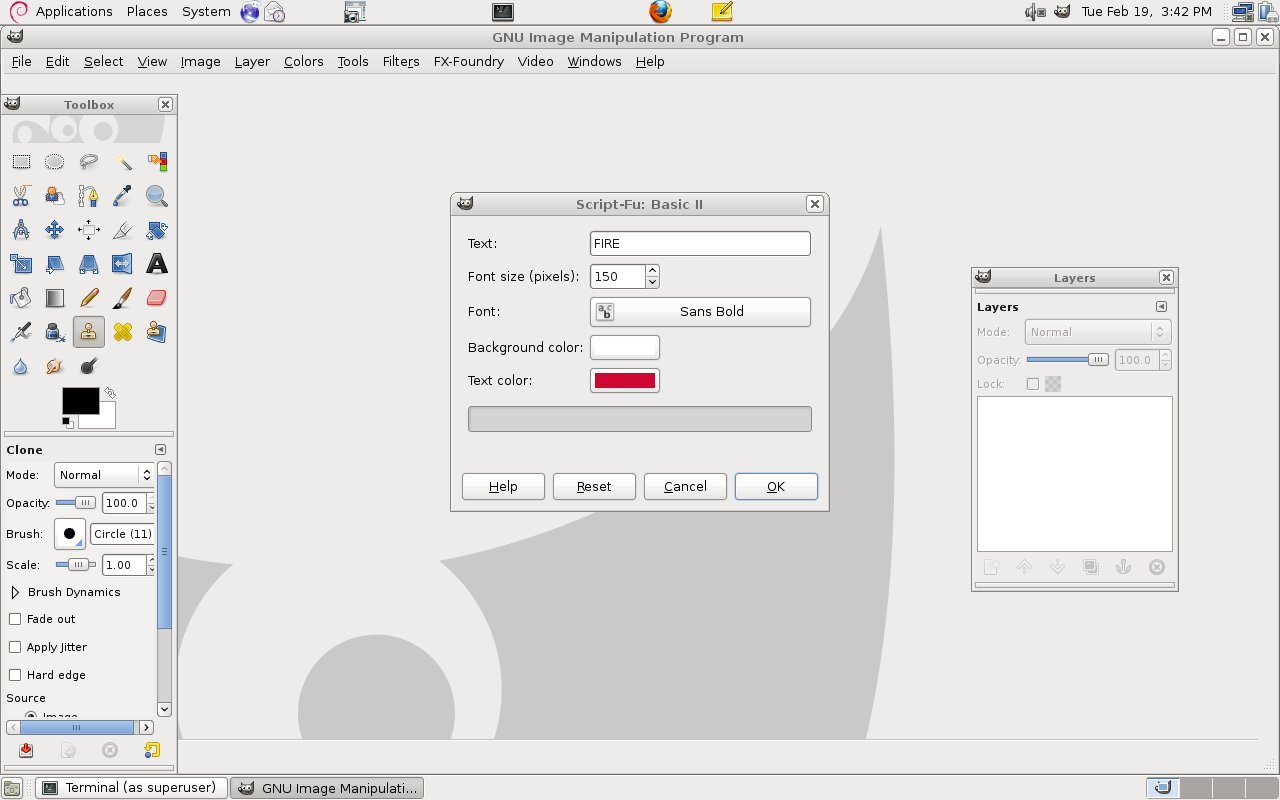Open the Font chooser showing Sans Bold

[699, 311]
